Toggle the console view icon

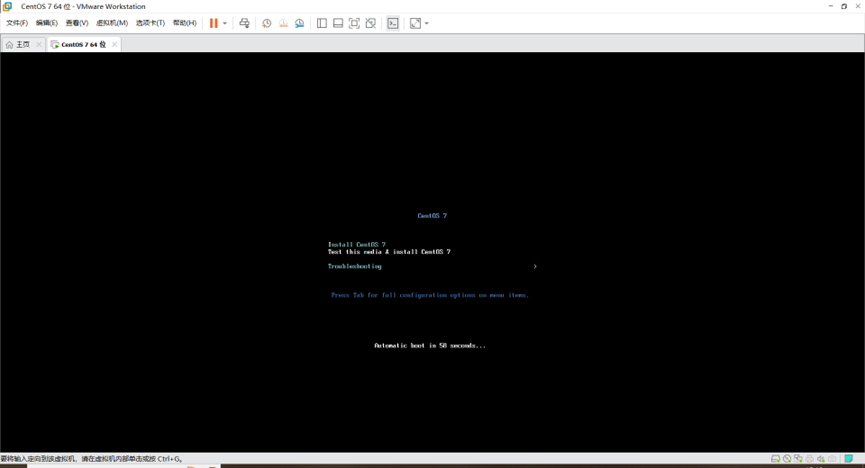pos(393,23)
